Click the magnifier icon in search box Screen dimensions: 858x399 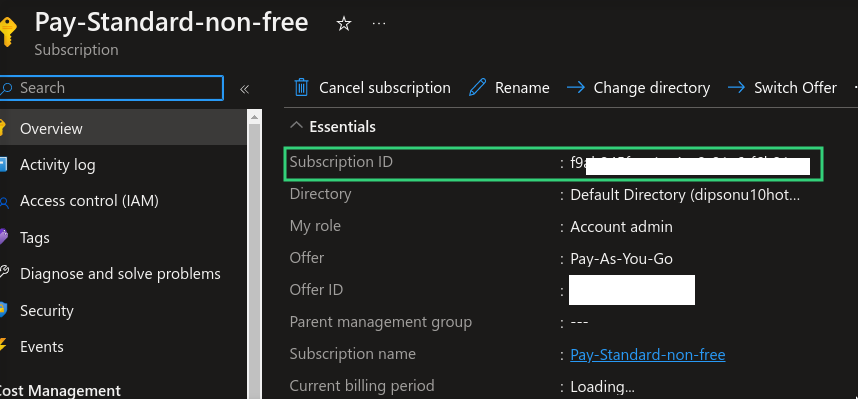tap(7, 88)
